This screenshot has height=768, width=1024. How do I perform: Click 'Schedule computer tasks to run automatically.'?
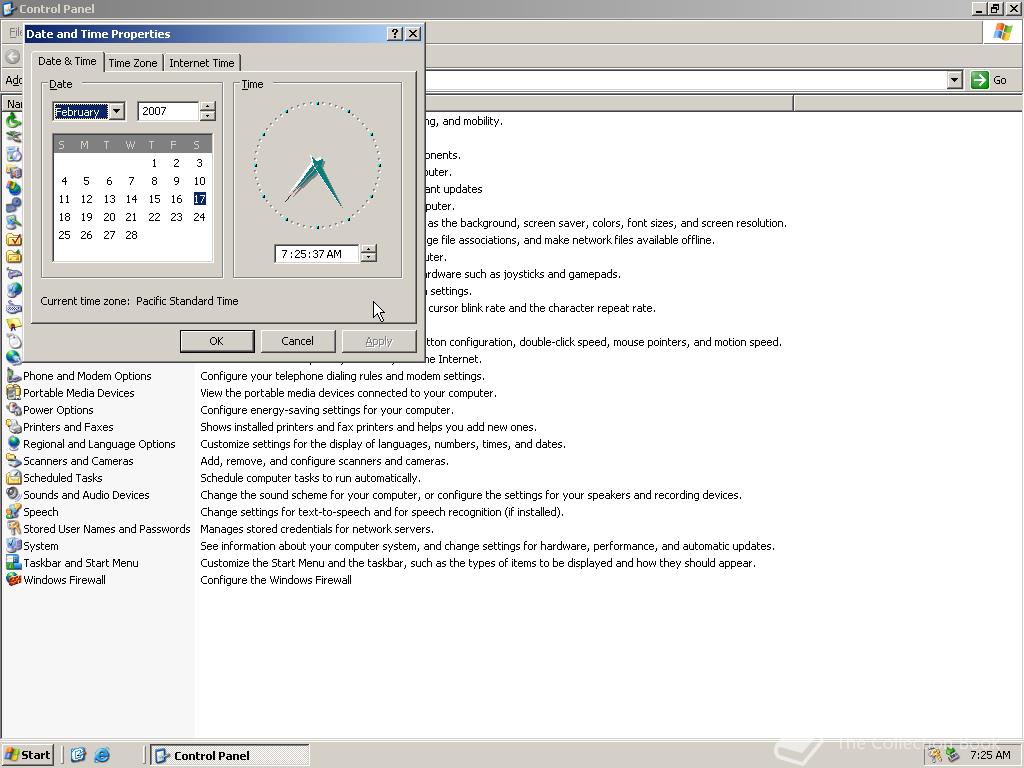[310, 478]
